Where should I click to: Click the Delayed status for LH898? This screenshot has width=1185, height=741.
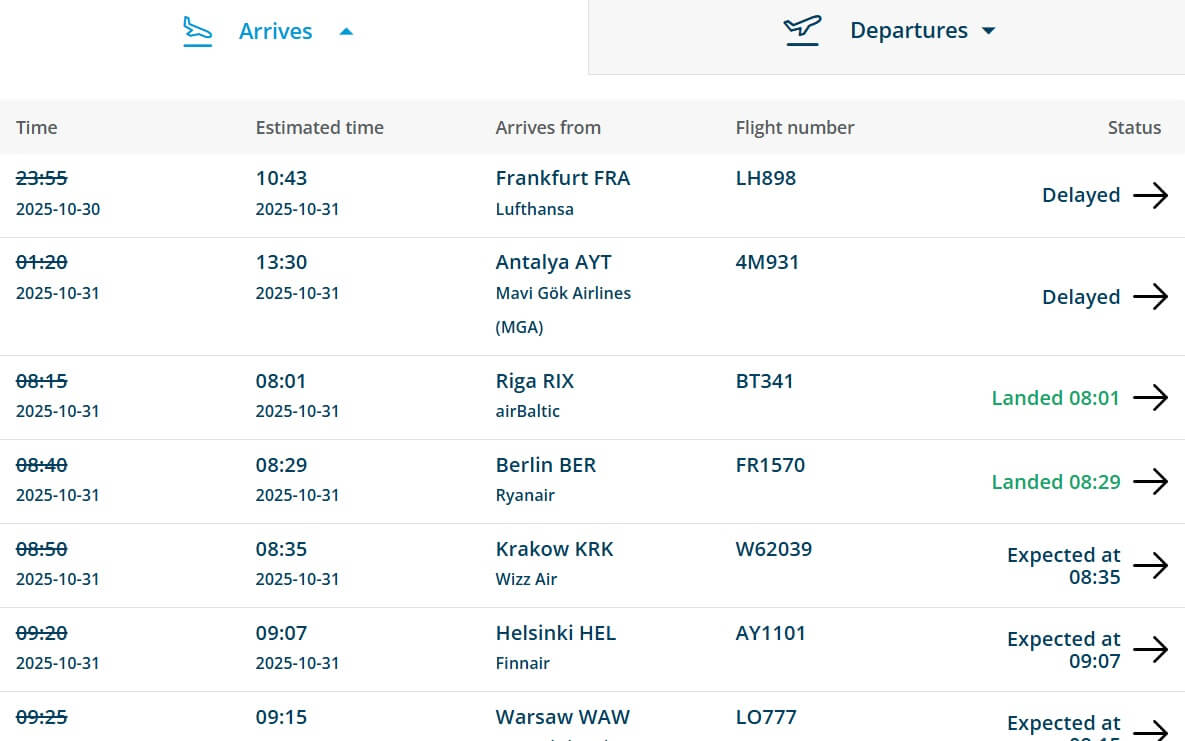tap(1080, 195)
